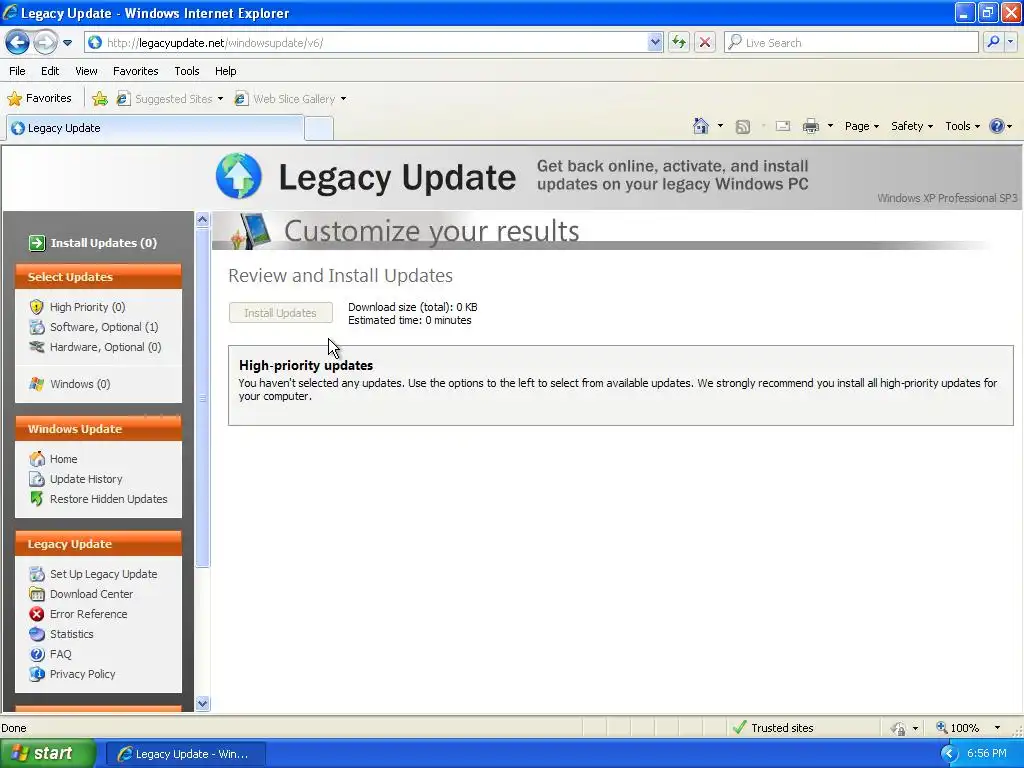This screenshot has width=1024, height=768.
Task: Select the Legacy Update tab
Action: pos(155,128)
